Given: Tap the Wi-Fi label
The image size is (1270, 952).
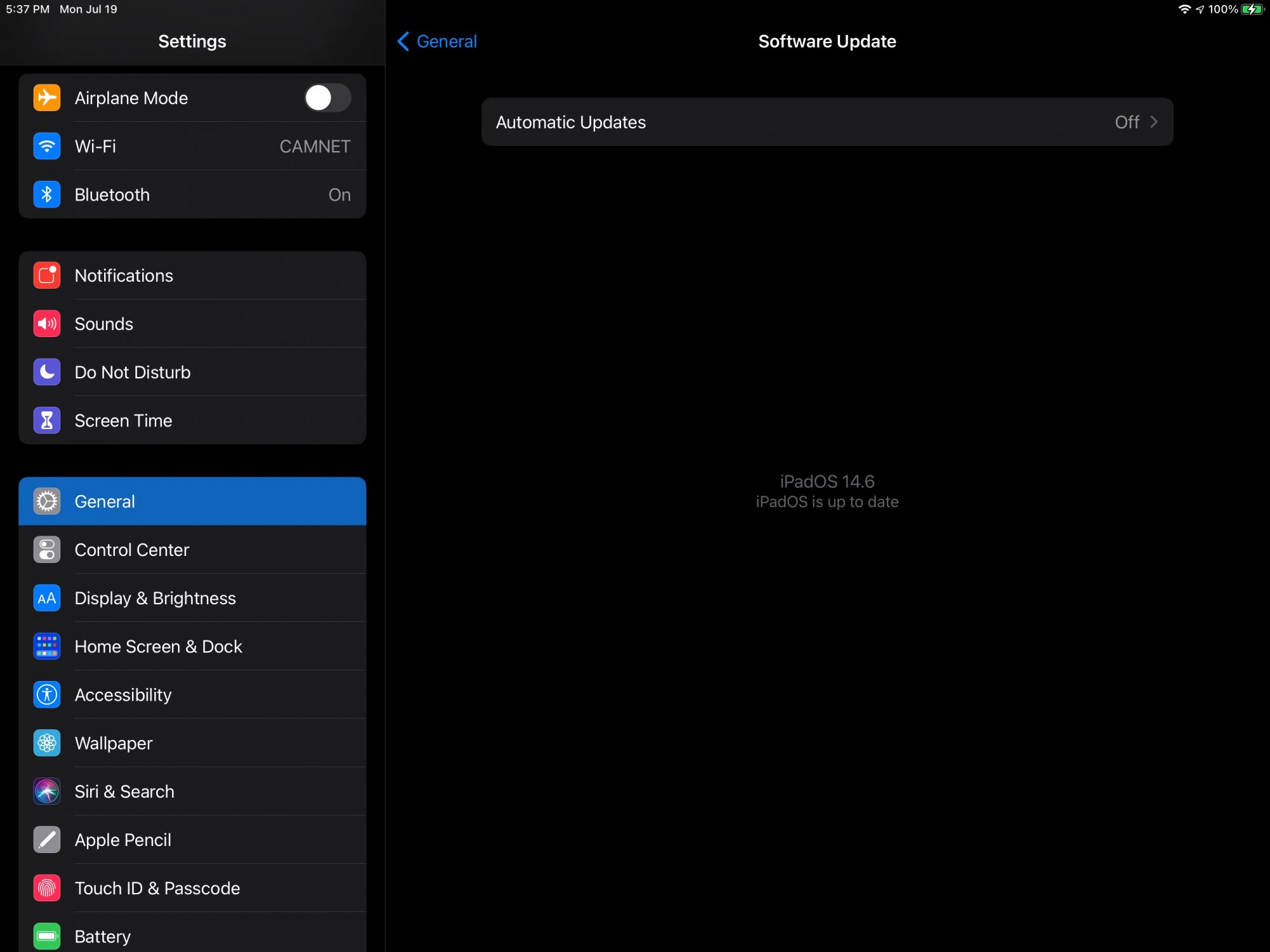Looking at the screenshot, I should [x=95, y=146].
